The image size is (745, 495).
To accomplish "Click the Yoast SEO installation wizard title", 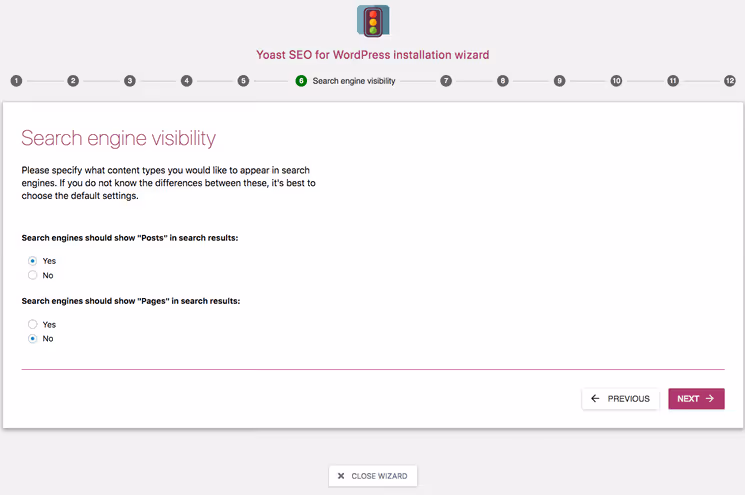I will click(373, 55).
